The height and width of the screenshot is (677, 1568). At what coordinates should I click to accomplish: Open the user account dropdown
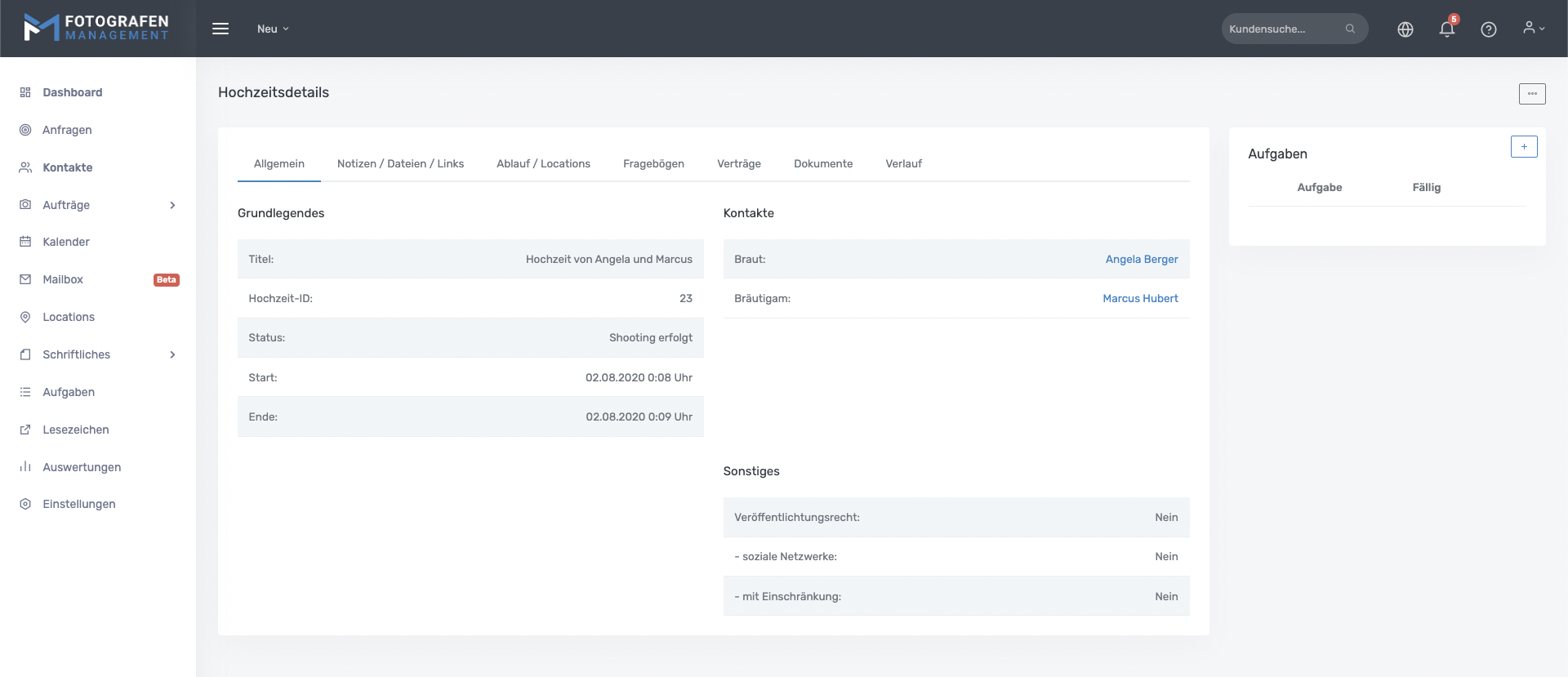[1534, 29]
